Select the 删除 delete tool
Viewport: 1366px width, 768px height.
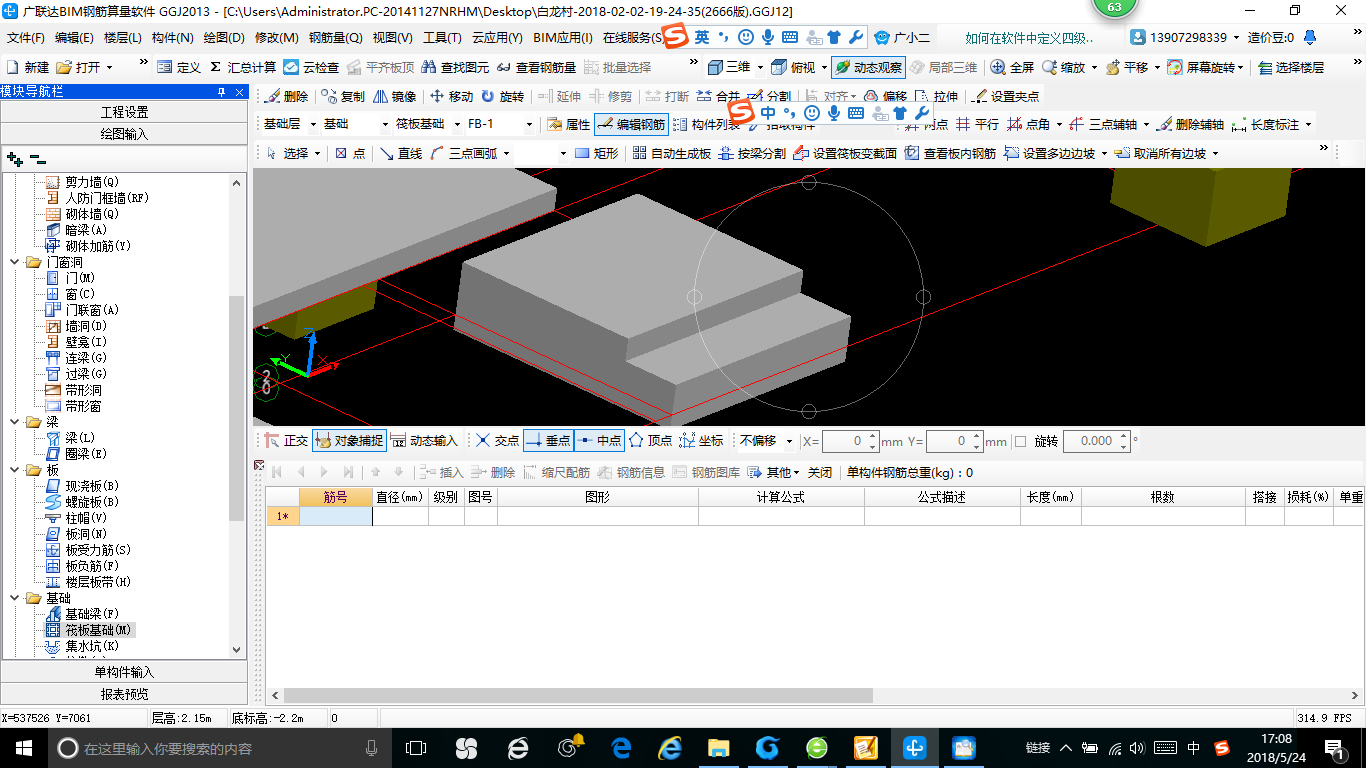click(x=286, y=97)
